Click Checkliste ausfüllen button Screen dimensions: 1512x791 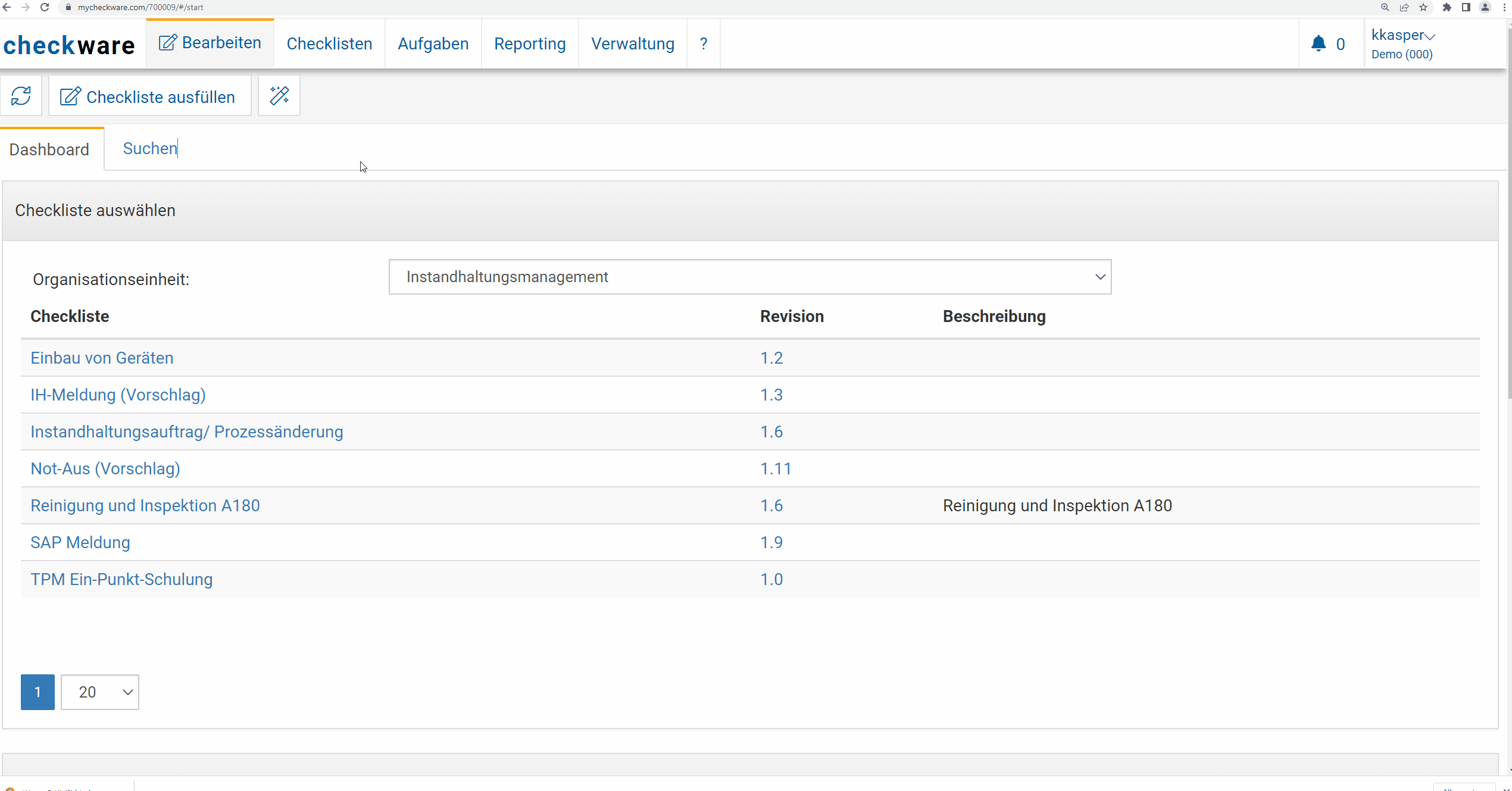pyautogui.click(x=149, y=96)
